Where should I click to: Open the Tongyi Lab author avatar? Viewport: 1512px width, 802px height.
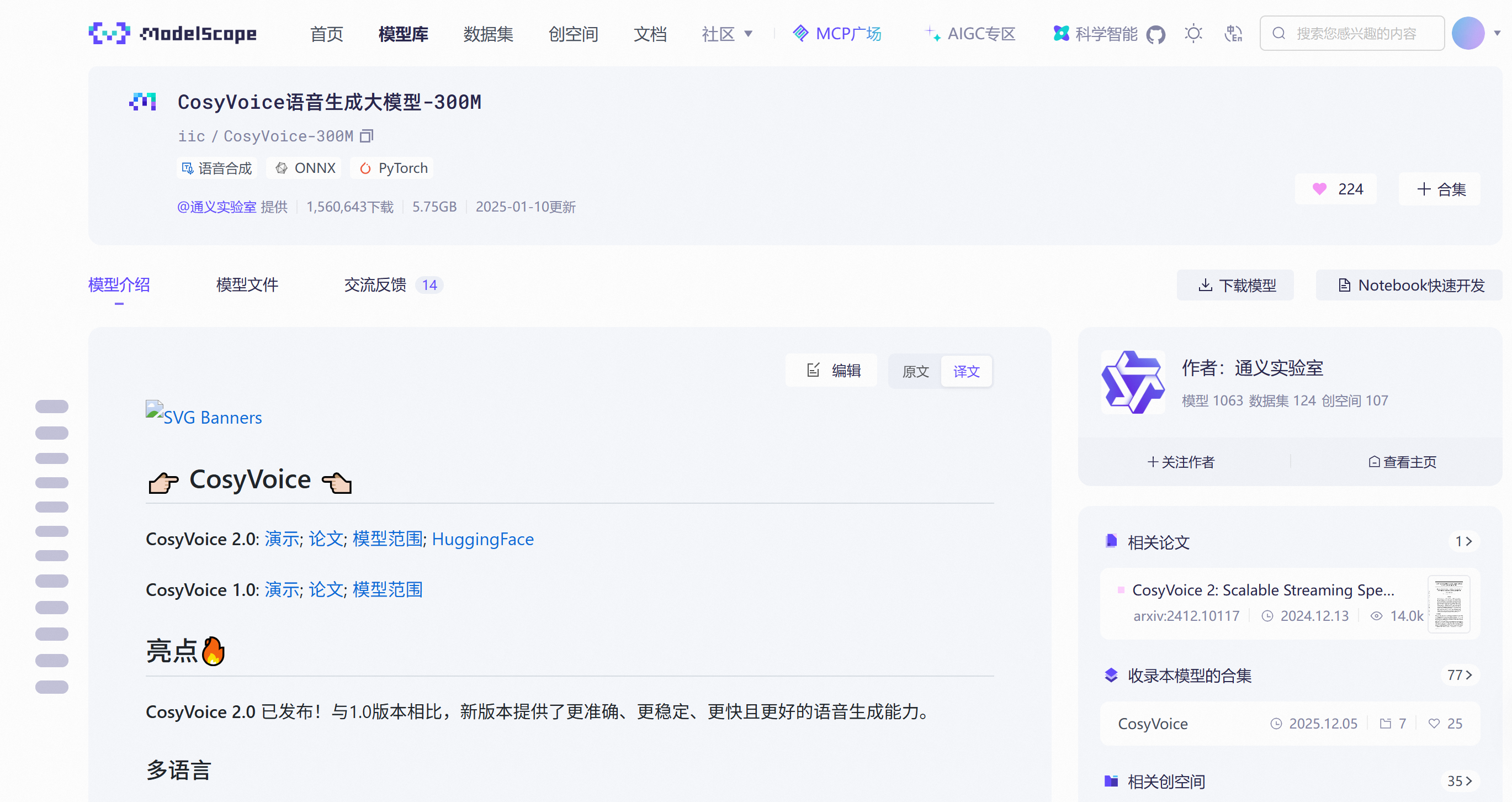(x=1133, y=382)
